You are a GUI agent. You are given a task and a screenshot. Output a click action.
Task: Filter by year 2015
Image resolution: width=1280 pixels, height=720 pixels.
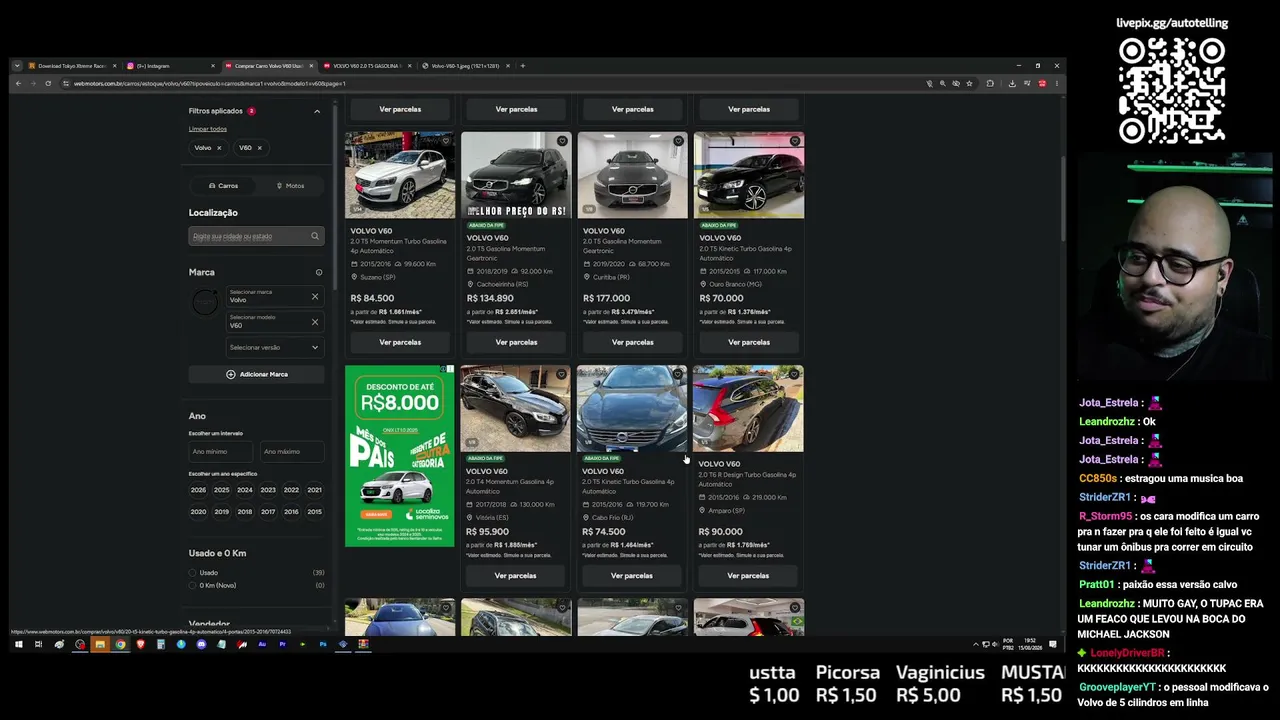pos(315,512)
